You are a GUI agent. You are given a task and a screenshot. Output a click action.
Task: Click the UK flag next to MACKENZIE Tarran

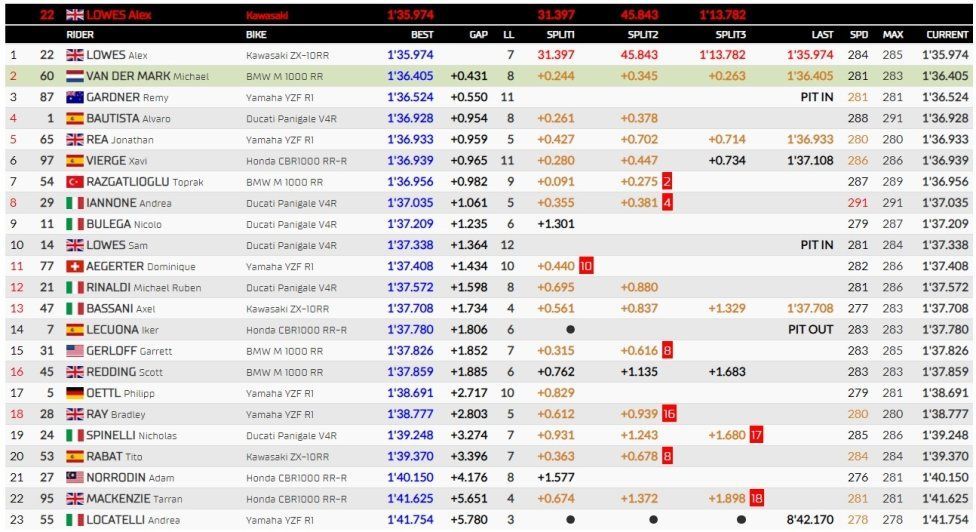pos(75,500)
